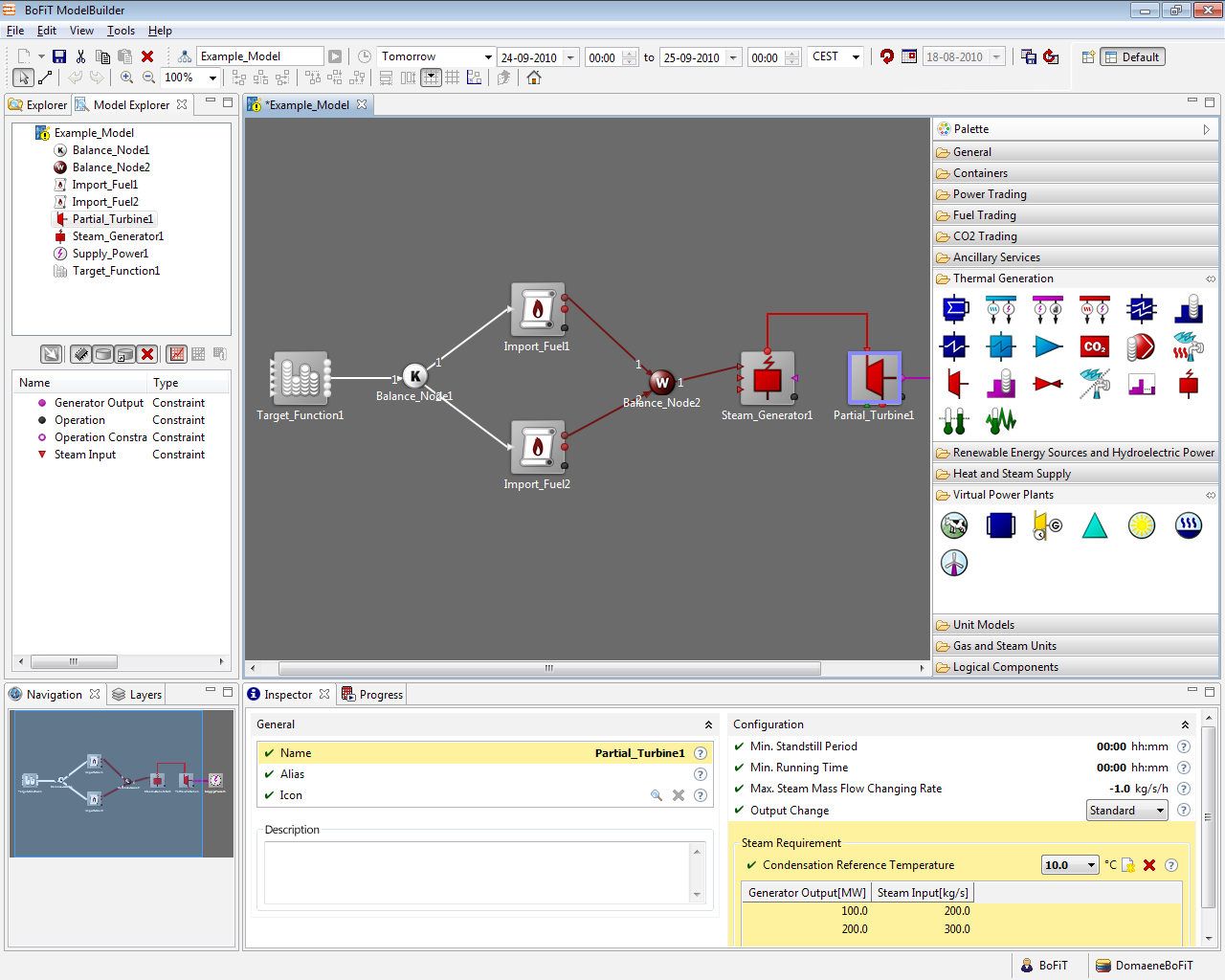
Task: Switch to the Explorer tab
Action: click(38, 105)
